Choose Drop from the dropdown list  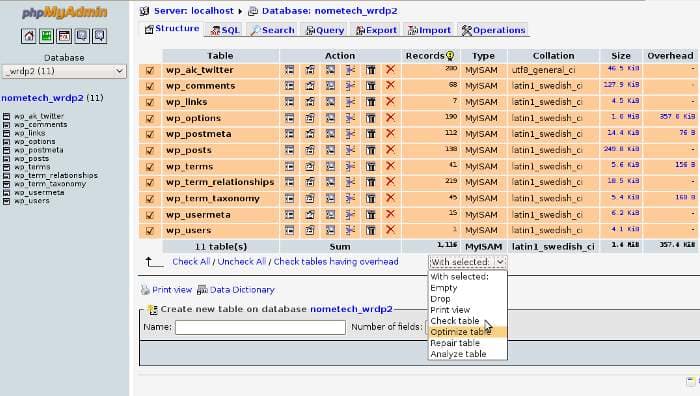467,299
